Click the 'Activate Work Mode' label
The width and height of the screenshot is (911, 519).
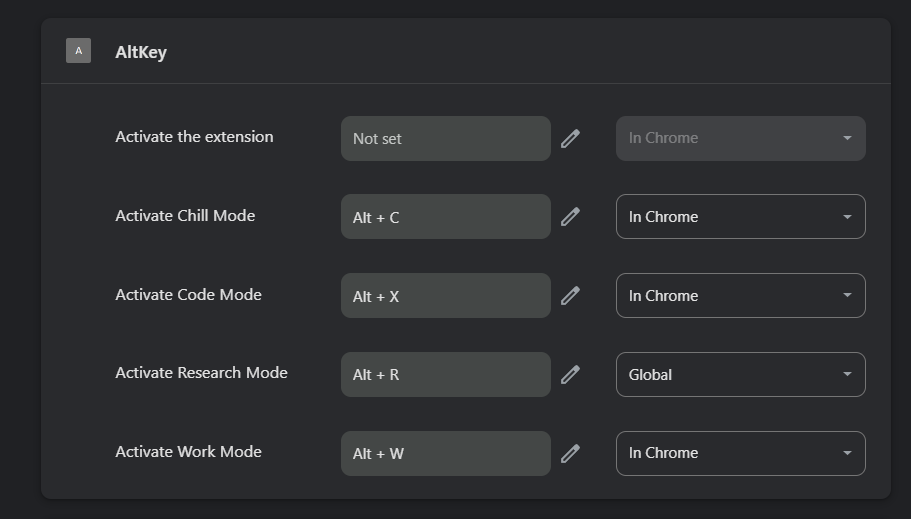click(188, 452)
